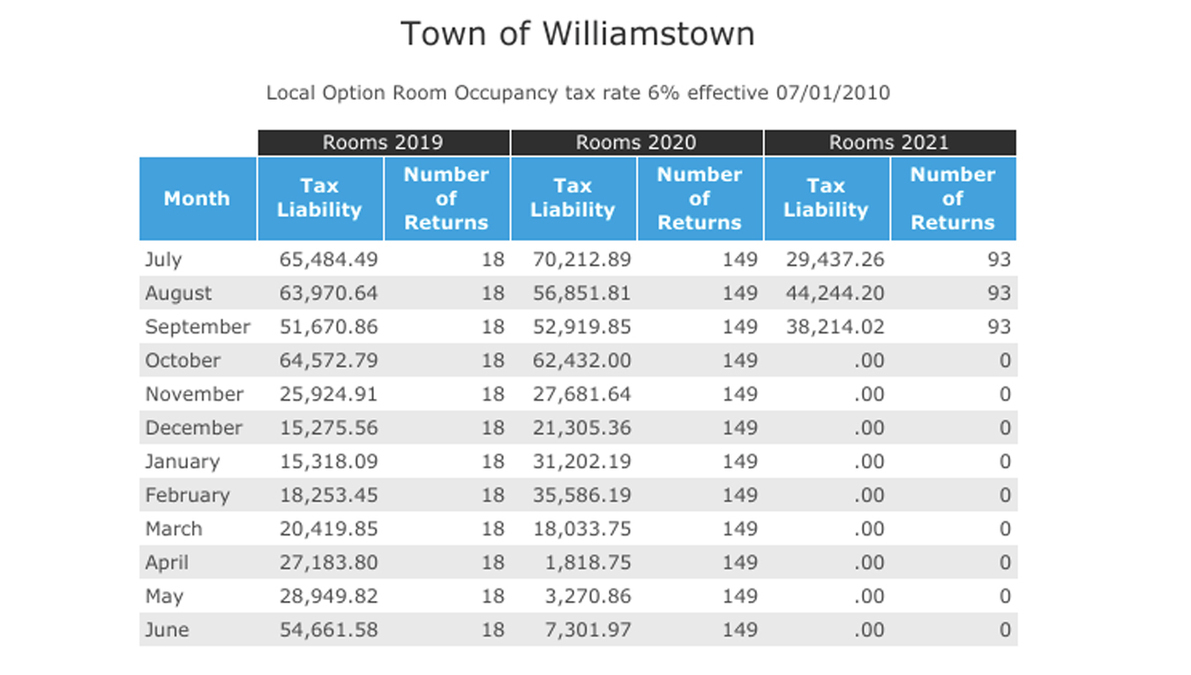Click Tax Liability header under Rooms 2019
This screenshot has width=1191, height=675.
(319, 198)
